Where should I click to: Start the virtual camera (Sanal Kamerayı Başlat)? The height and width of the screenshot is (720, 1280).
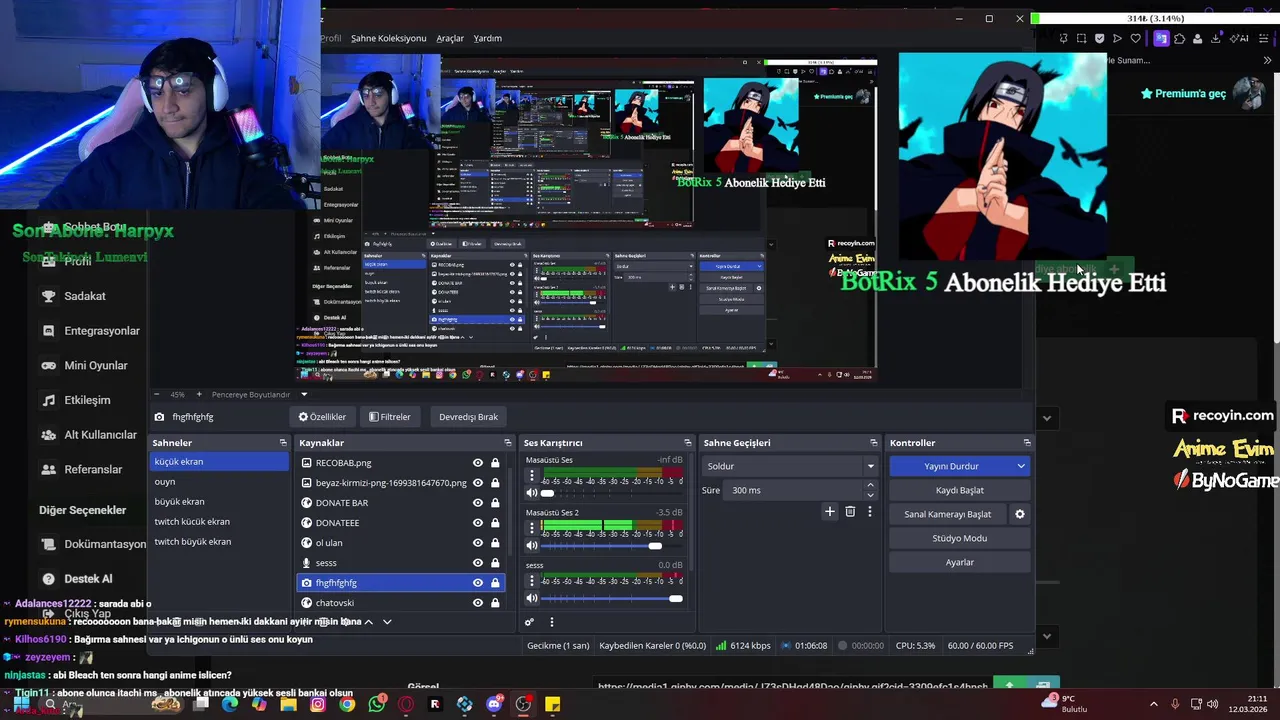(948, 514)
